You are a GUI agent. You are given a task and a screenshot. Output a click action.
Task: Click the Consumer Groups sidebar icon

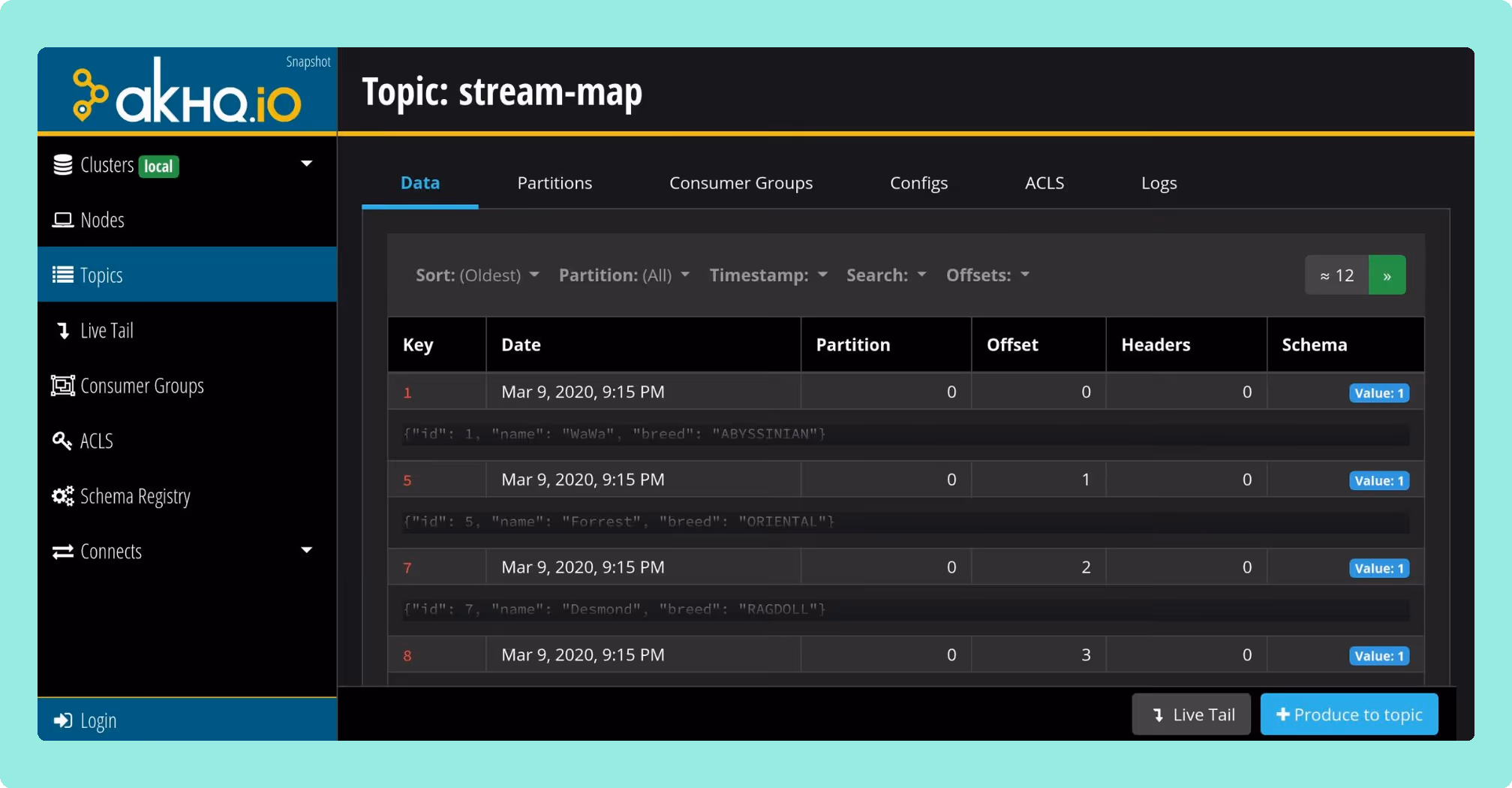[x=63, y=385]
